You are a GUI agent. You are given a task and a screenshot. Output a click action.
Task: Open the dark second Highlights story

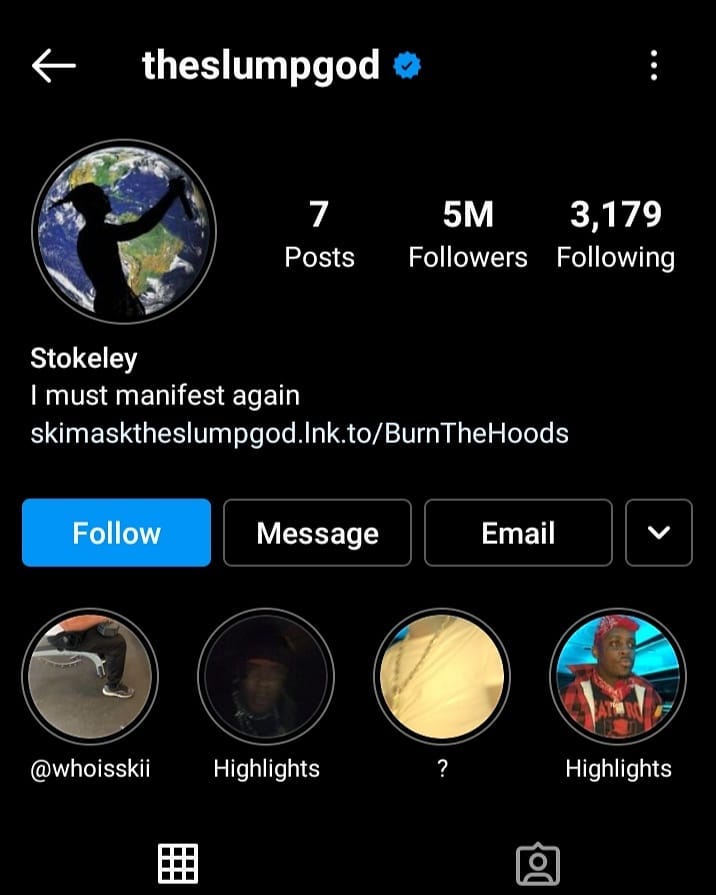point(266,676)
